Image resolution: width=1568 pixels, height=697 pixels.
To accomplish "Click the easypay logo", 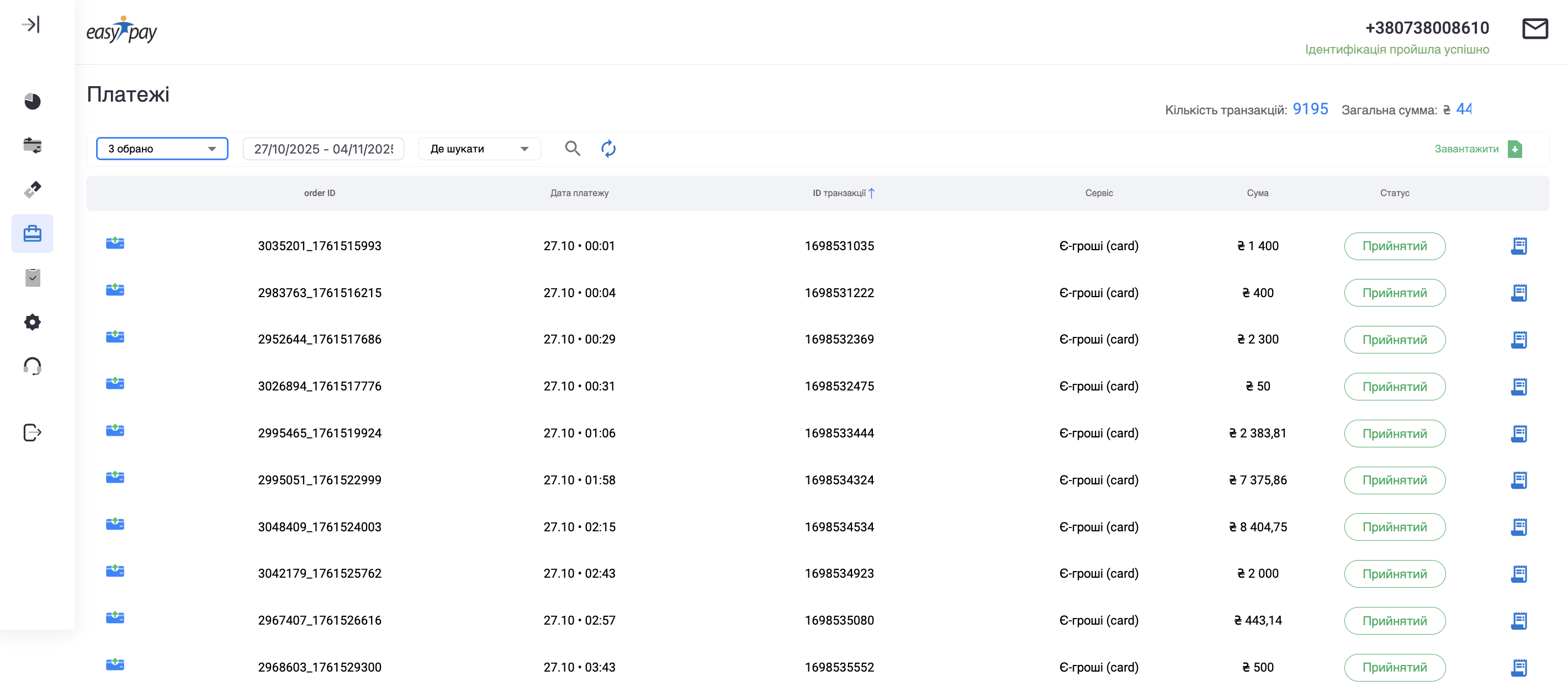I will coord(121,30).
